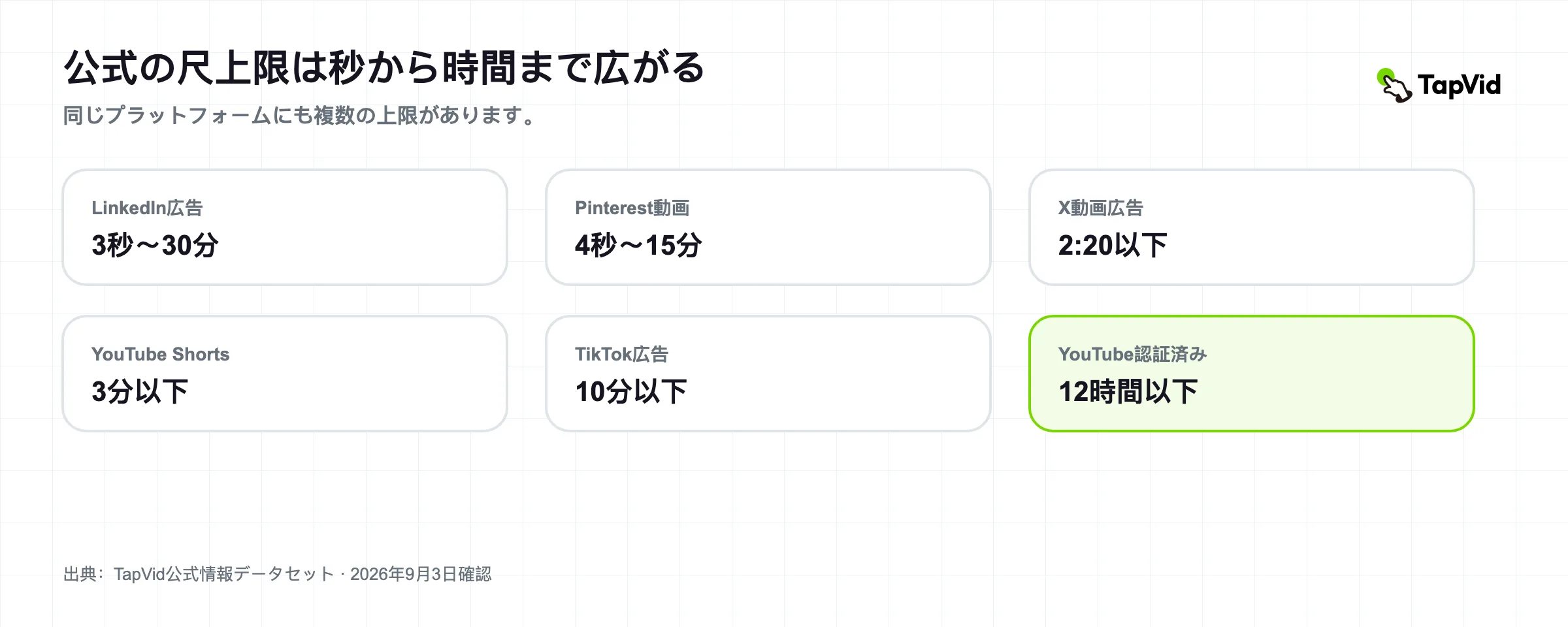This screenshot has width=1568, height=627.
Task: Click the highlighted YouTube認証済み card
Action: coord(1252,374)
